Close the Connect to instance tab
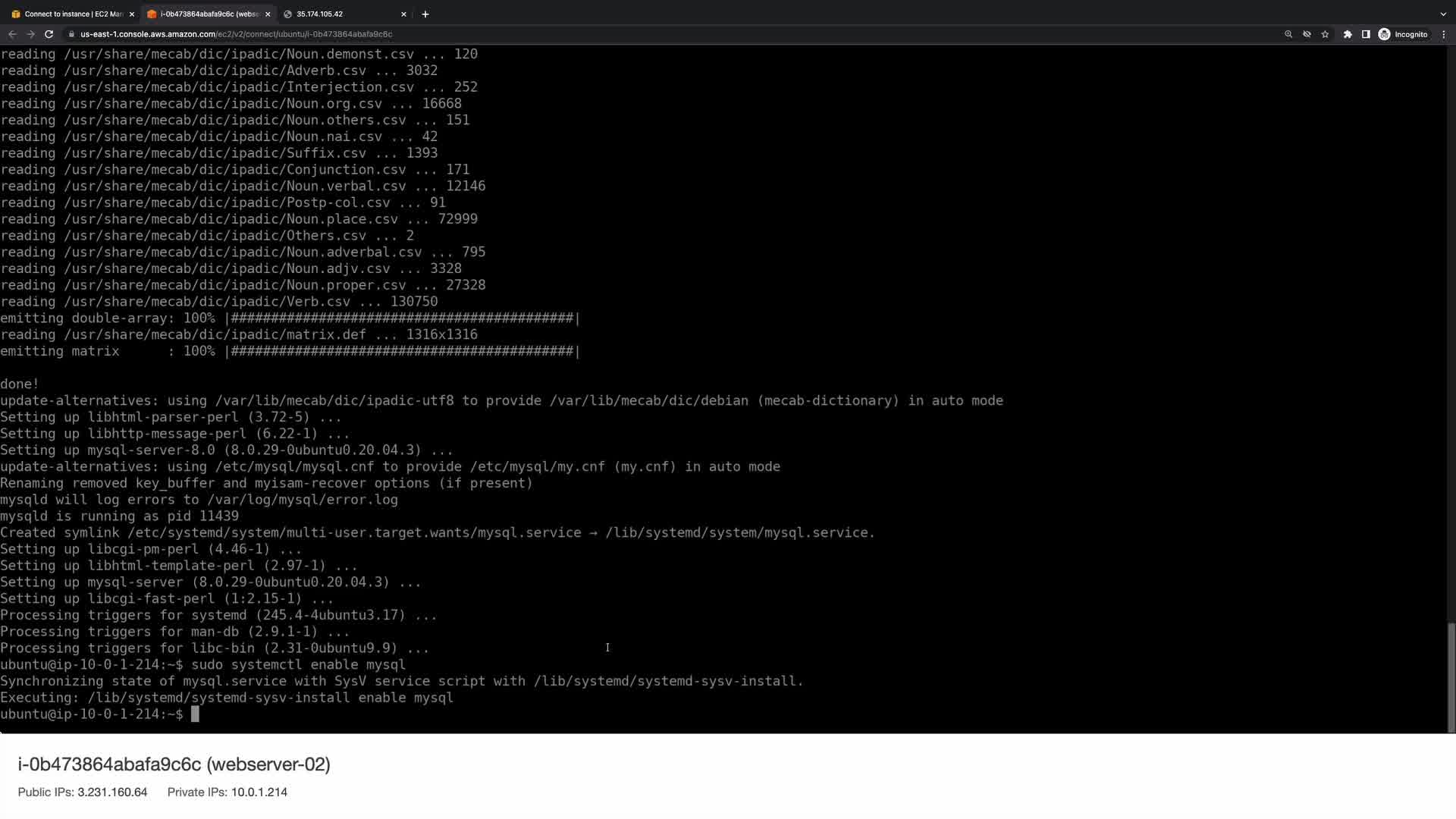The width and height of the screenshot is (1456, 819). pyautogui.click(x=131, y=14)
